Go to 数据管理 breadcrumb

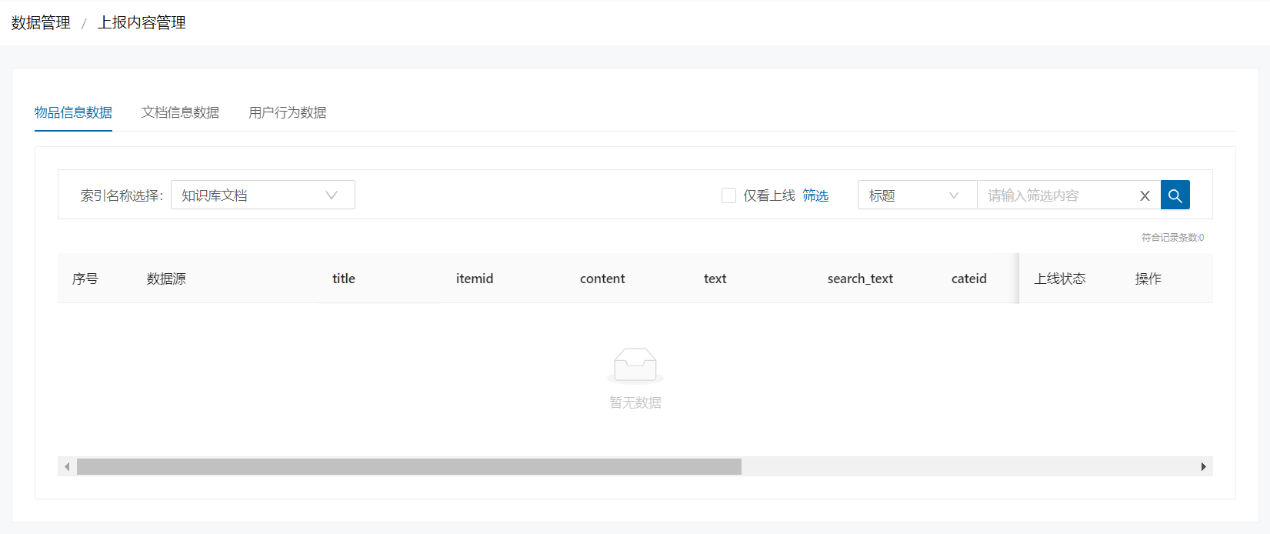pyautogui.click(x=41, y=22)
